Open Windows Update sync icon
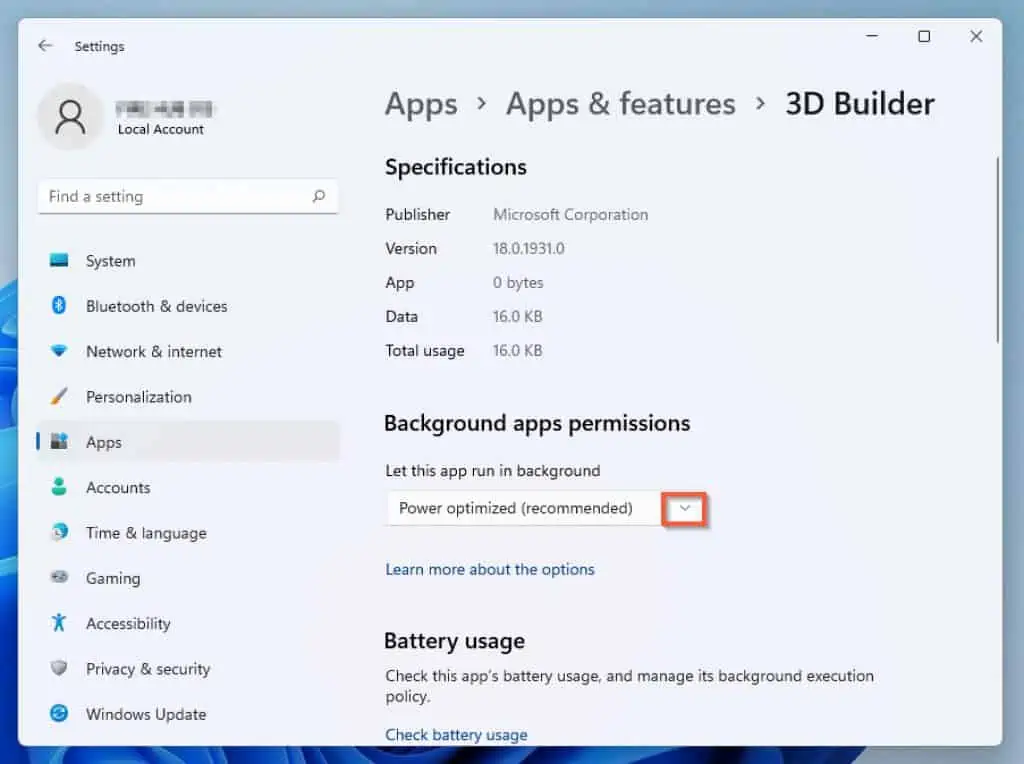 [x=59, y=714]
